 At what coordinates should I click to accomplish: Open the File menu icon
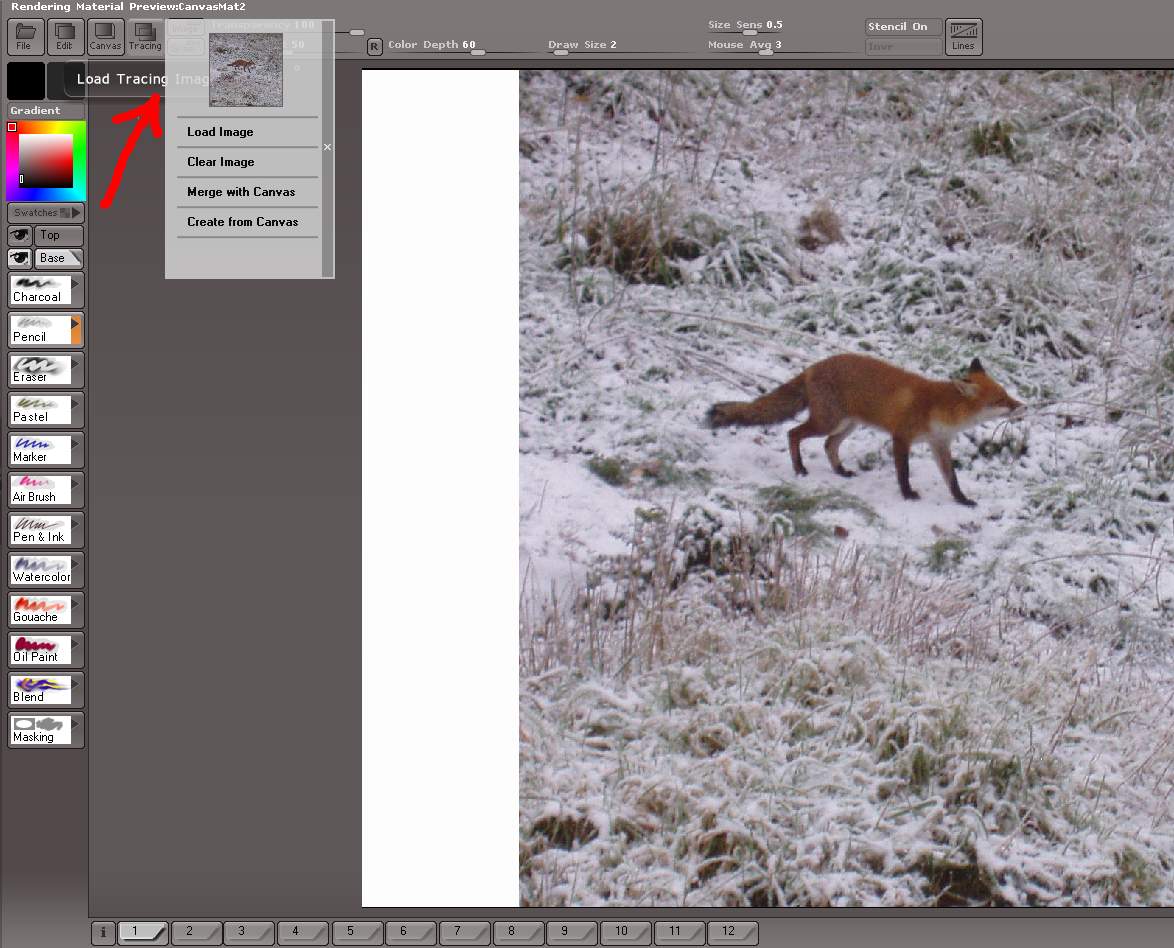click(x=25, y=37)
